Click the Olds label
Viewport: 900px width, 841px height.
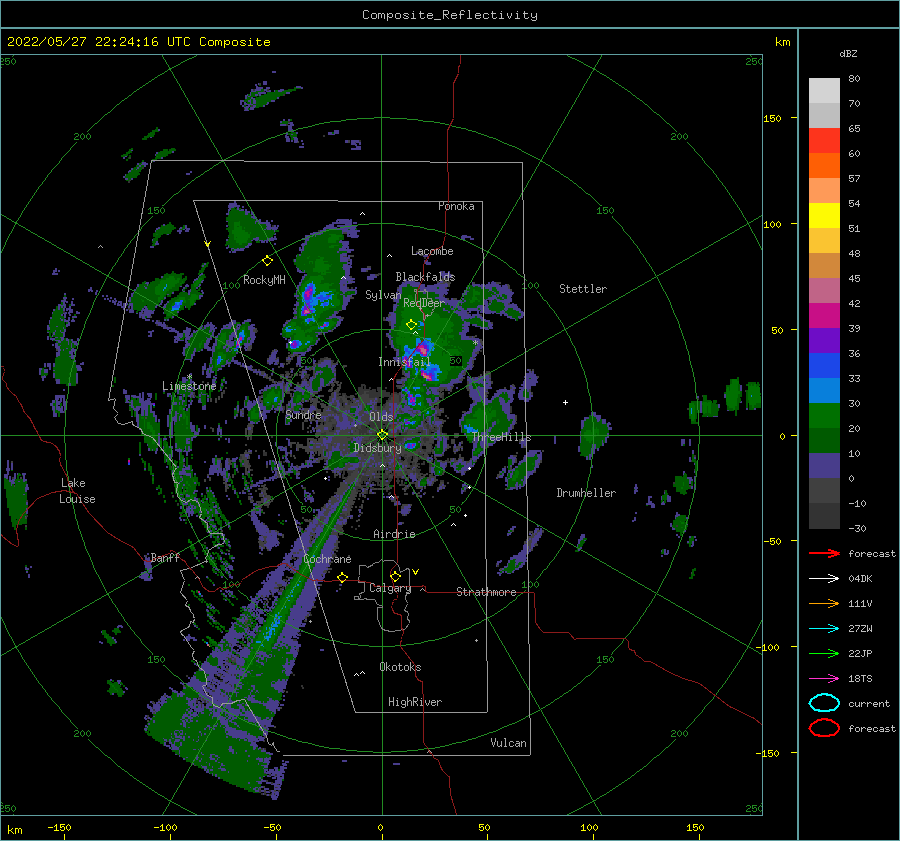click(381, 417)
